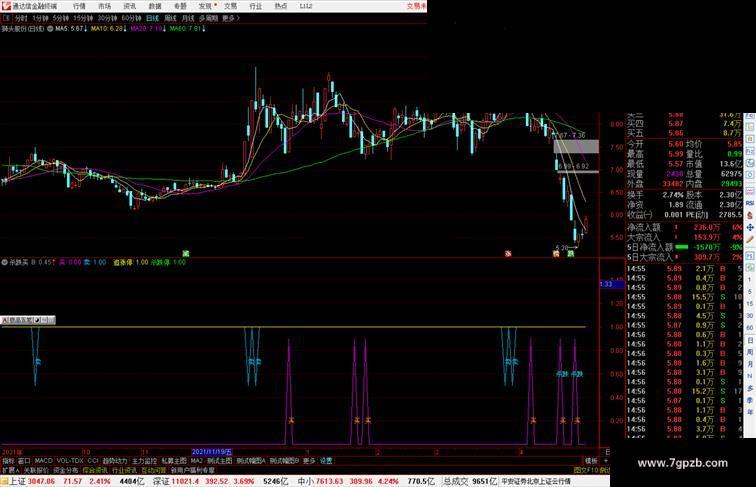Screen dimensions: 756x487
Task: Switch chart to 5分钟 period
Action: point(60,18)
